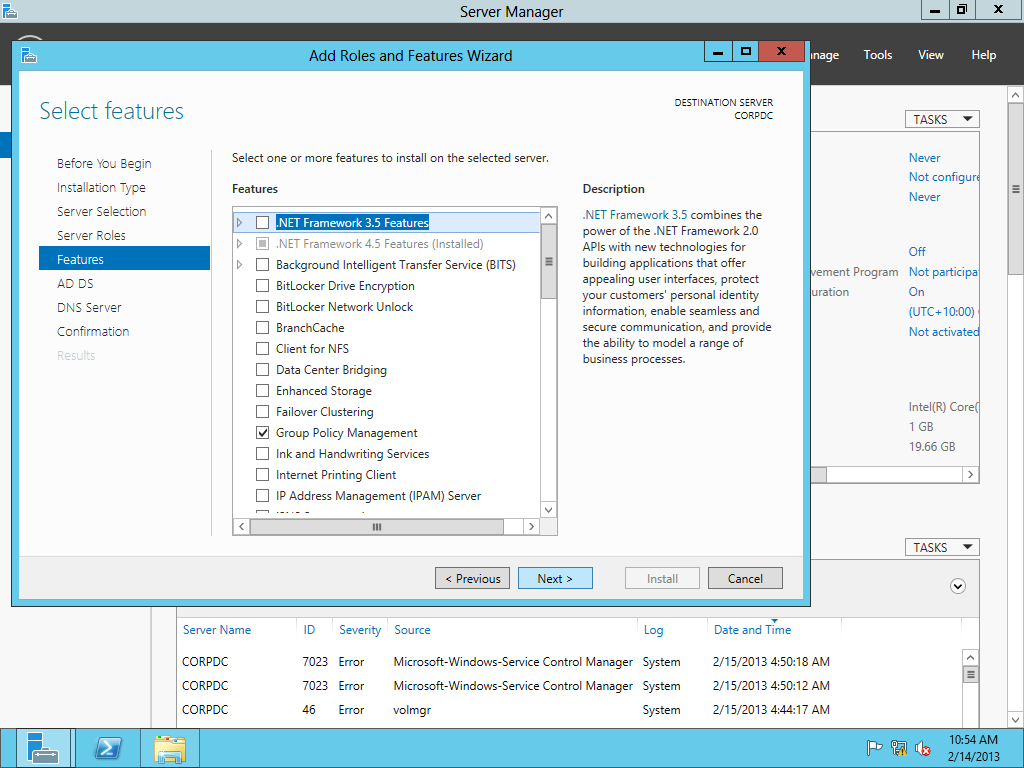
Task: Open the View menu in Server Manager
Action: point(931,55)
